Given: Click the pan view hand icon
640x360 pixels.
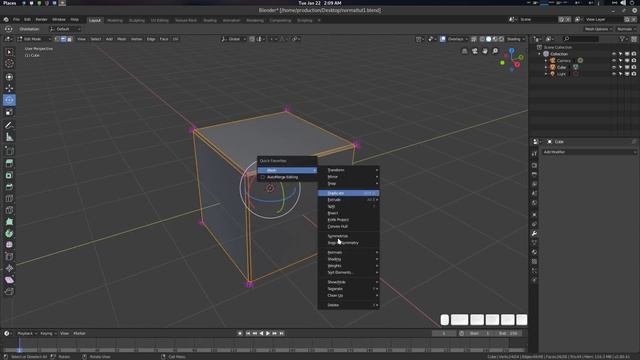Looking at the screenshot, I should (485, 51).
